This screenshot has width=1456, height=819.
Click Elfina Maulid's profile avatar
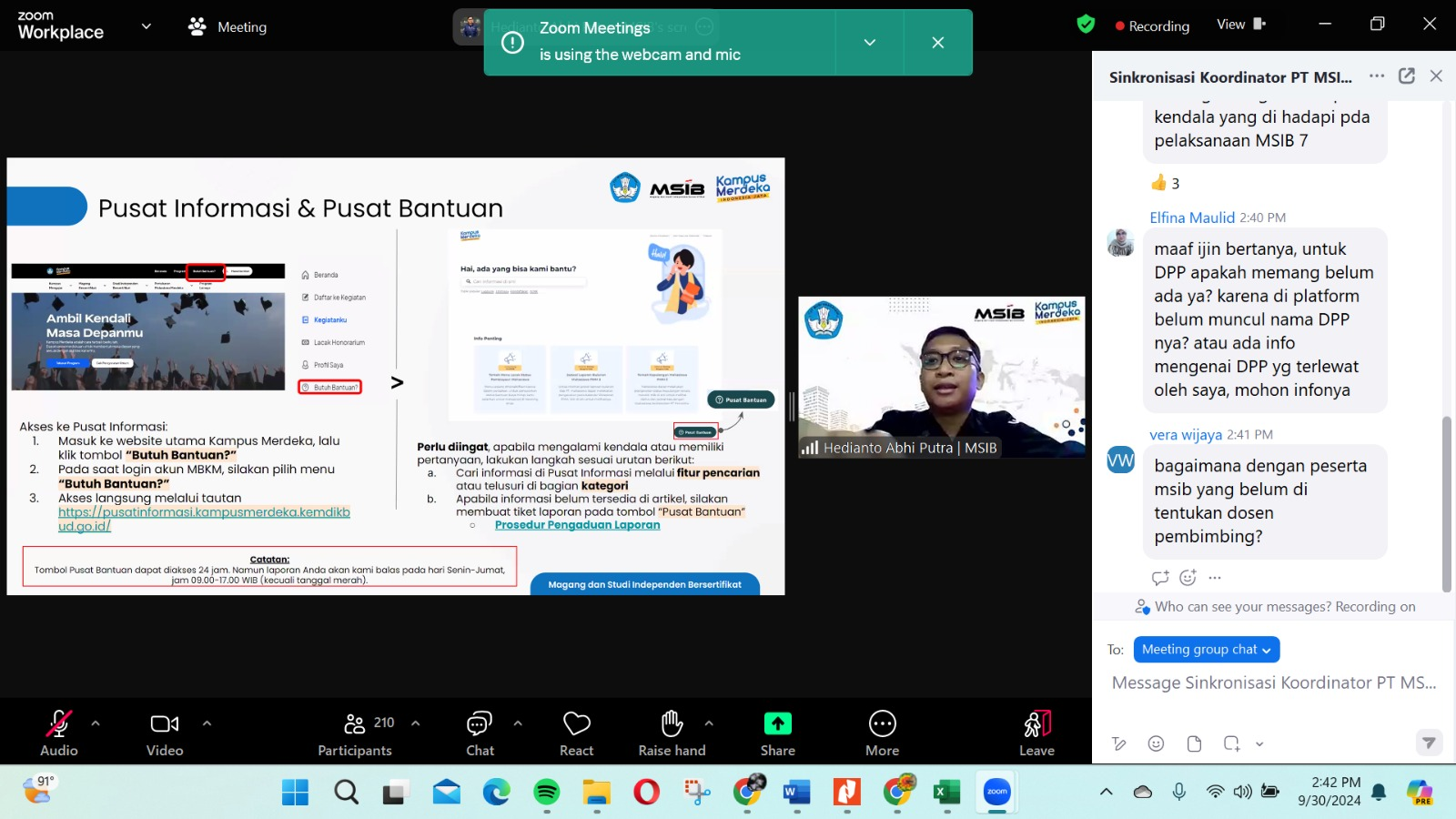1121,242
